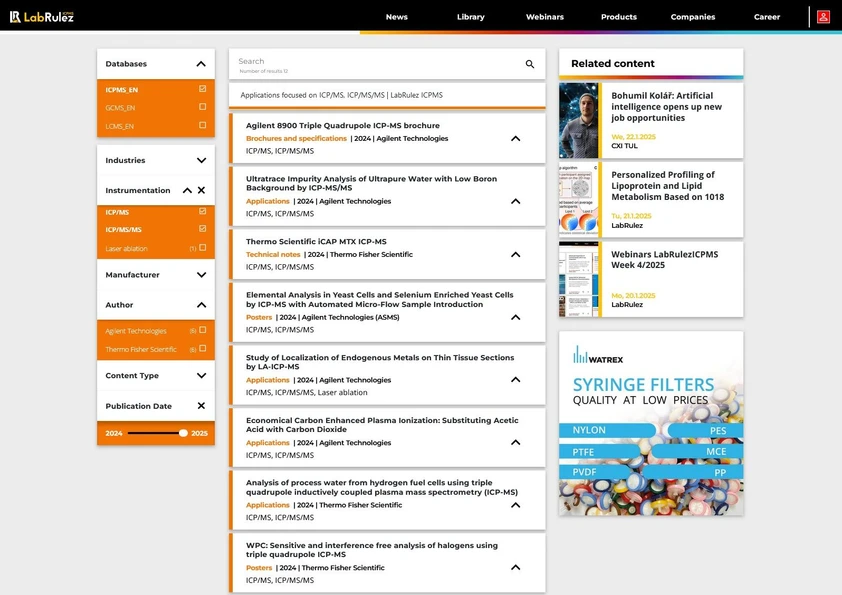Click the 2024 slider start label
This screenshot has height=595, width=842.
[x=114, y=433]
